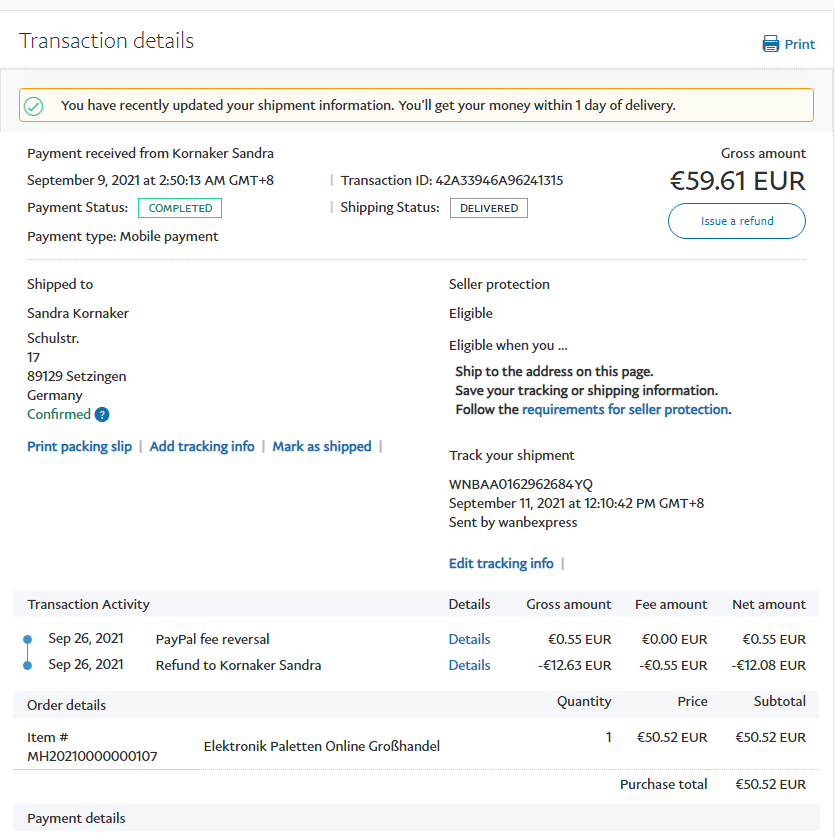
Task: Click the Payment details section header
Action: [x=77, y=818]
